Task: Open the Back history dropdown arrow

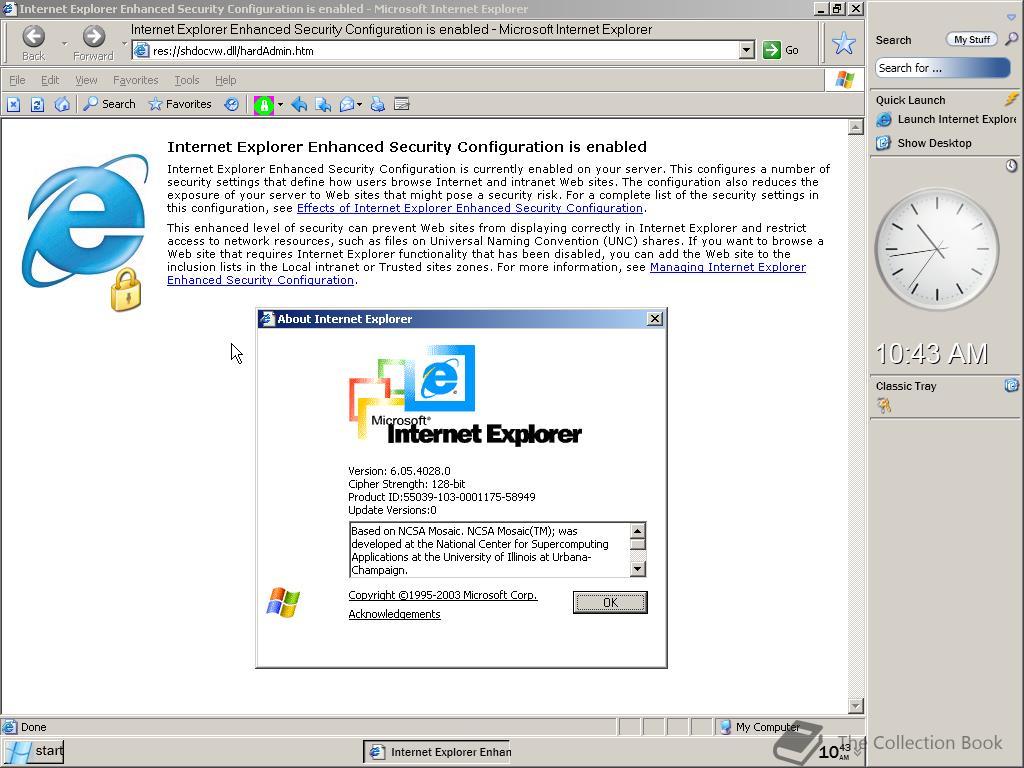Action: (x=64, y=44)
